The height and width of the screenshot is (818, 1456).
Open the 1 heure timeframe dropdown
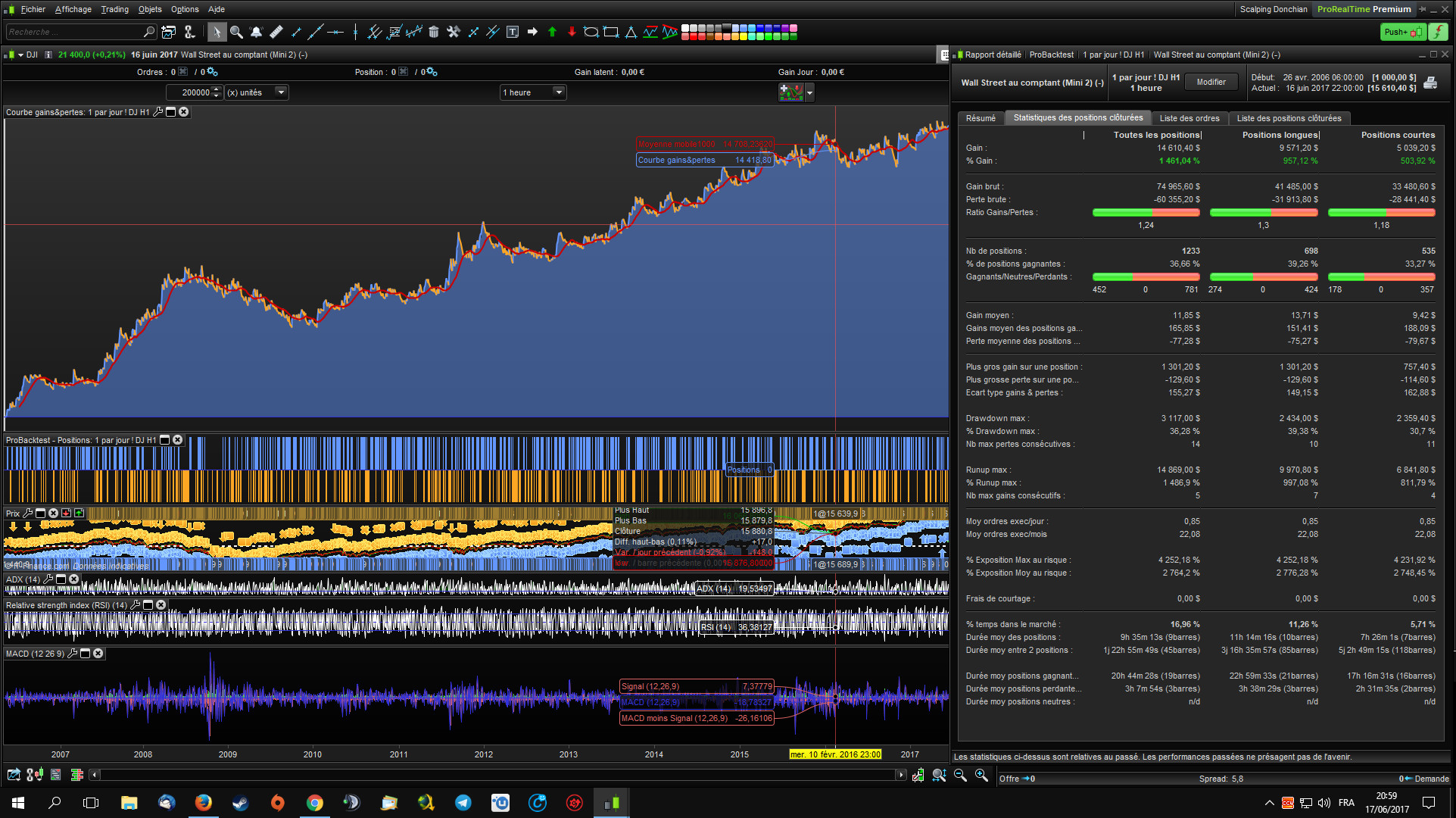(559, 92)
